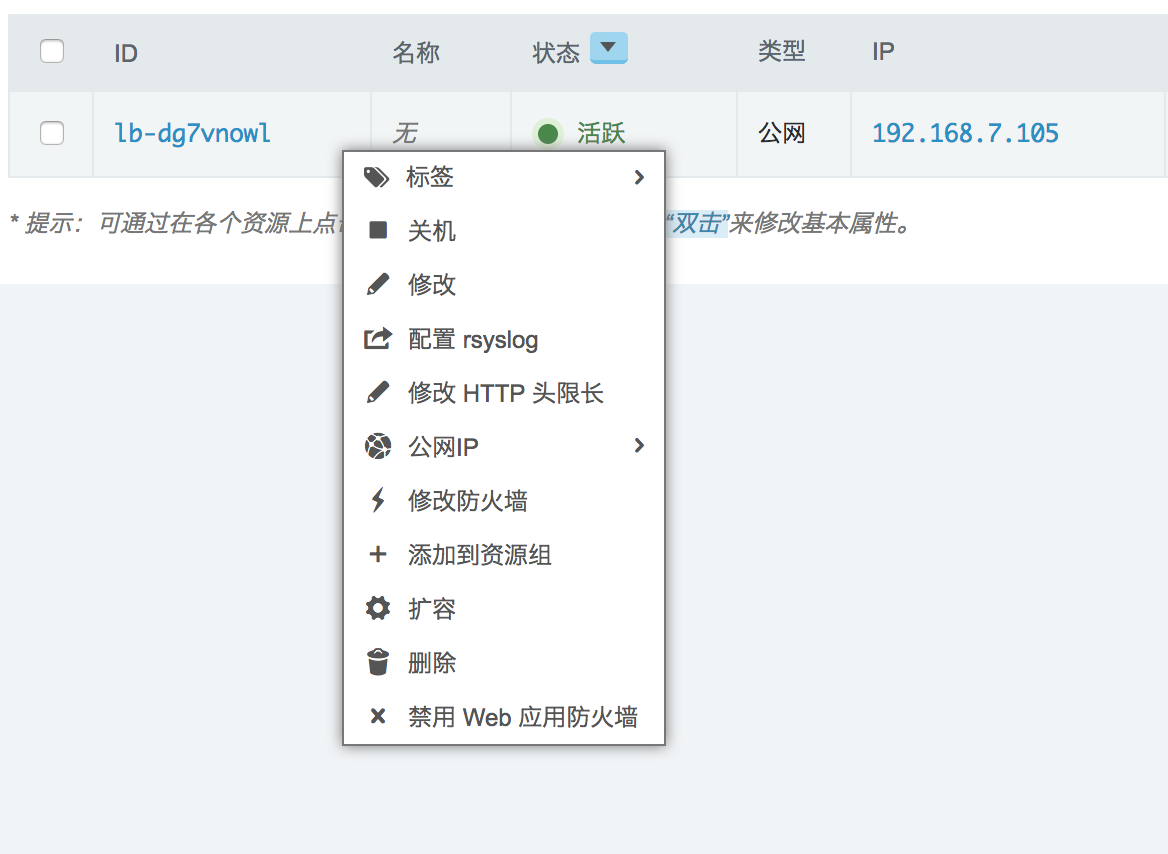This screenshot has width=1168, height=854.
Task: Click the IP address 192.168.7.105 link
Action: click(965, 133)
